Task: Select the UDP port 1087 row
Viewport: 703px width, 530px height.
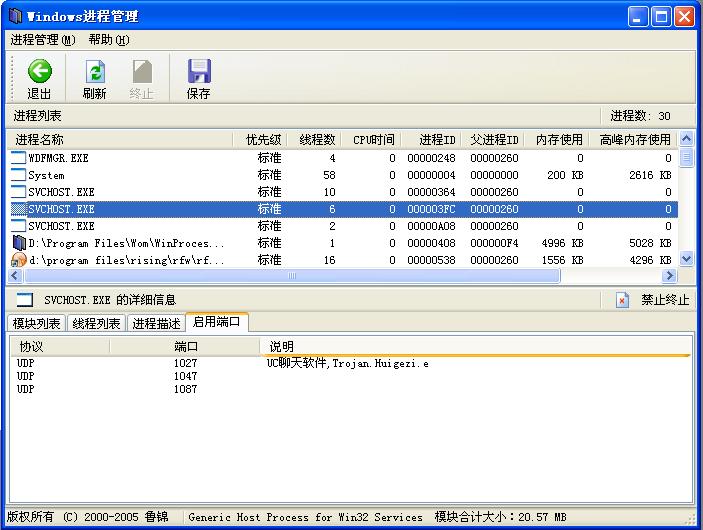Action: [351, 389]
